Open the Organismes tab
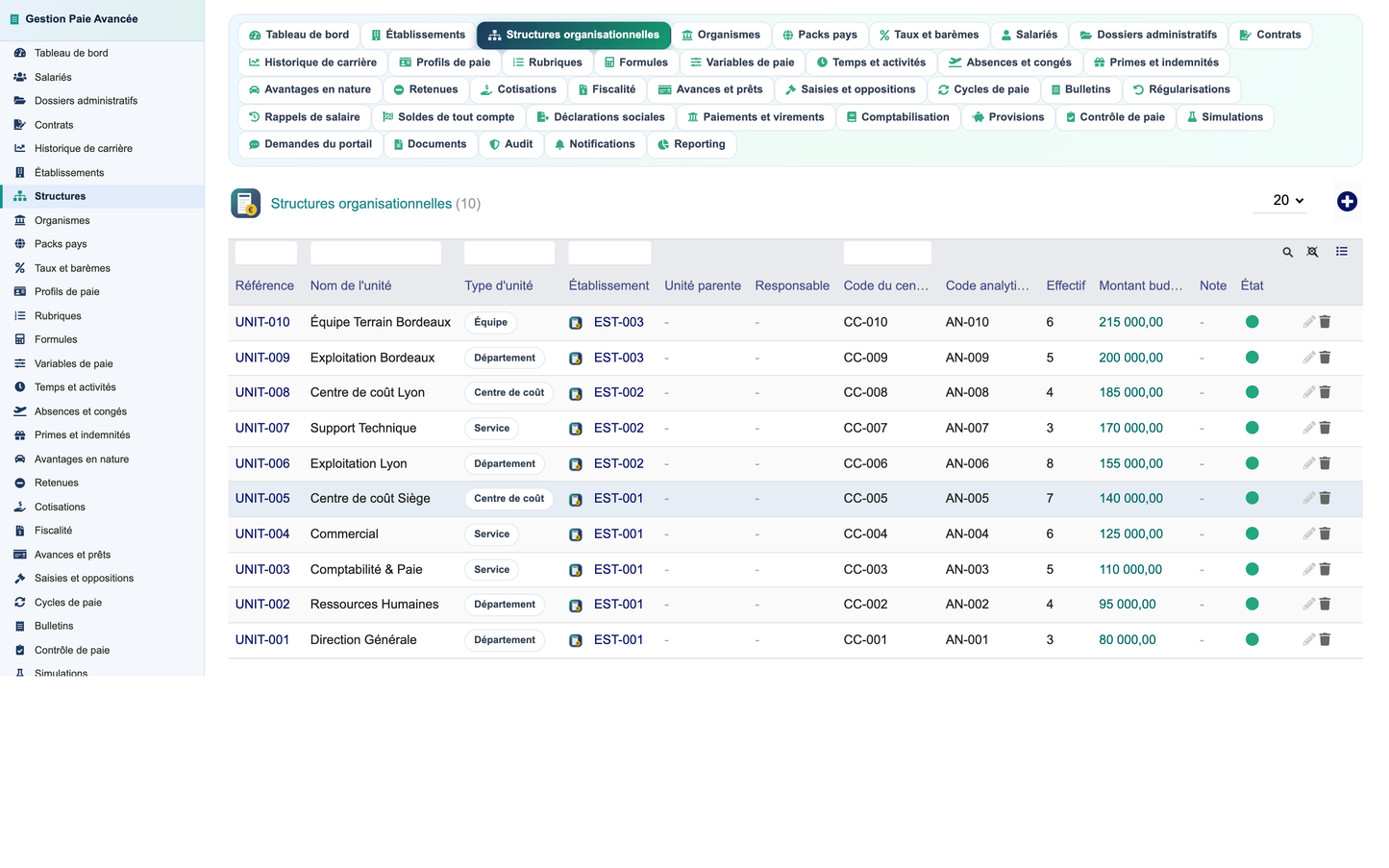1389x868 pixels. [721, 35]
